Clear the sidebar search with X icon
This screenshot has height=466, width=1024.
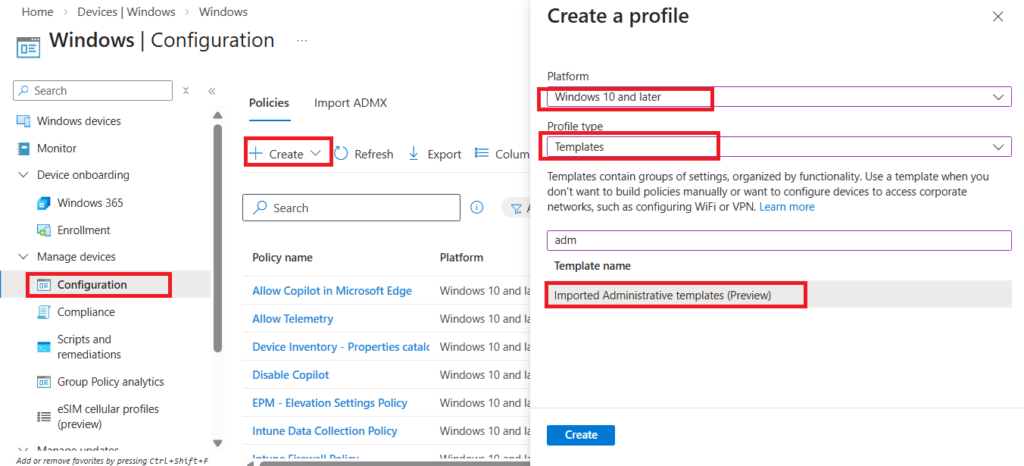click(x=186, y=91)
